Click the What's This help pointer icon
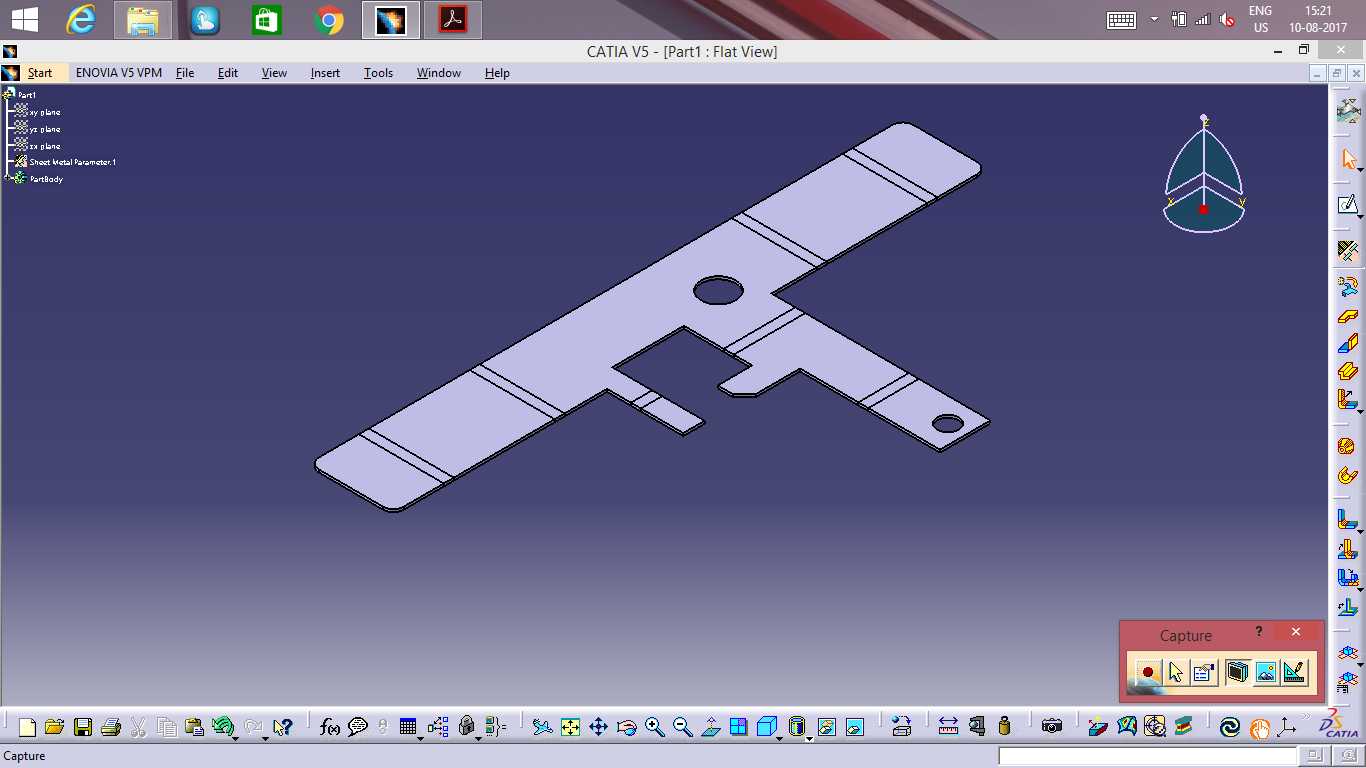Image resolution: width=1366 pixels, height=768 pixels. [283, 727]
